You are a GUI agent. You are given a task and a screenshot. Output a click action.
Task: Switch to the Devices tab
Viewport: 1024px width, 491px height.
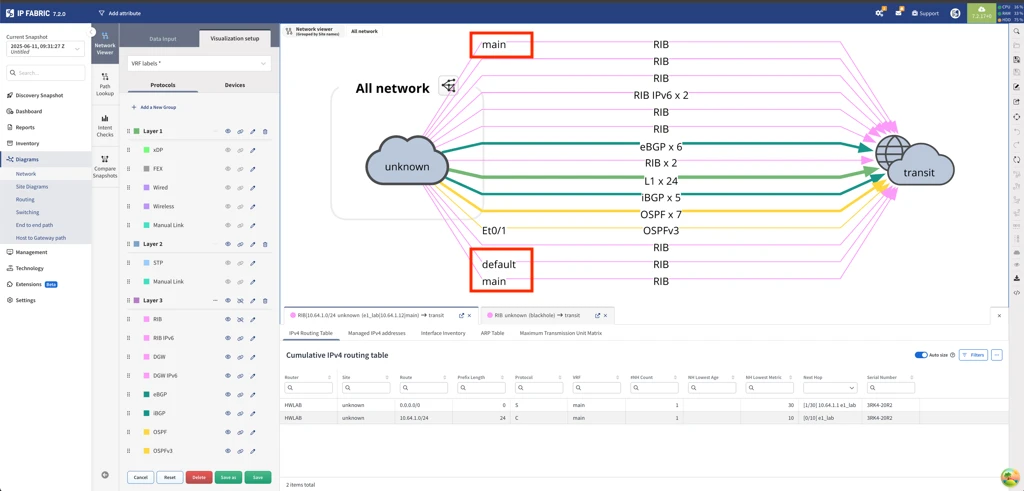click(x=235, y=85)
